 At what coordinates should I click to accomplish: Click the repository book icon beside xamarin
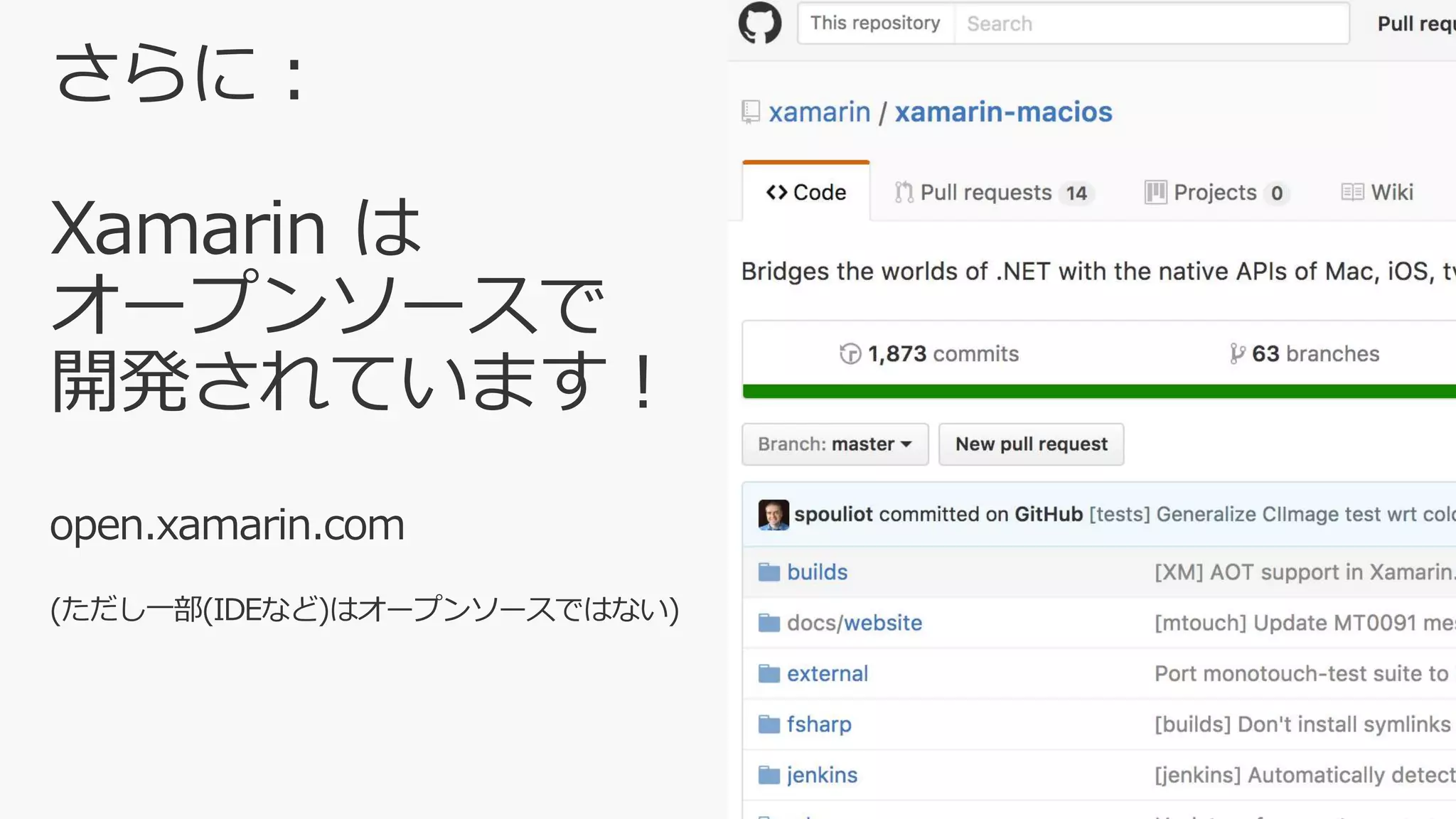click(750, 112)
